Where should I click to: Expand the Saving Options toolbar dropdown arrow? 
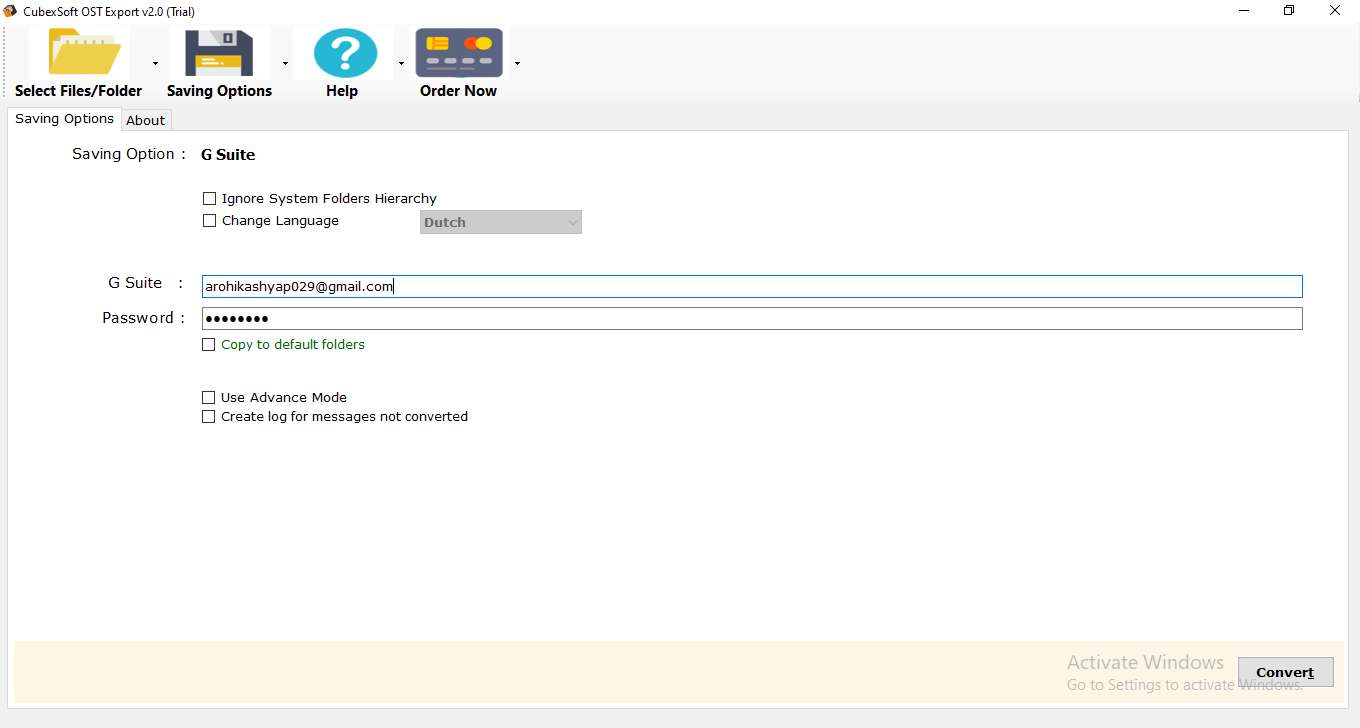pos(285,64)
